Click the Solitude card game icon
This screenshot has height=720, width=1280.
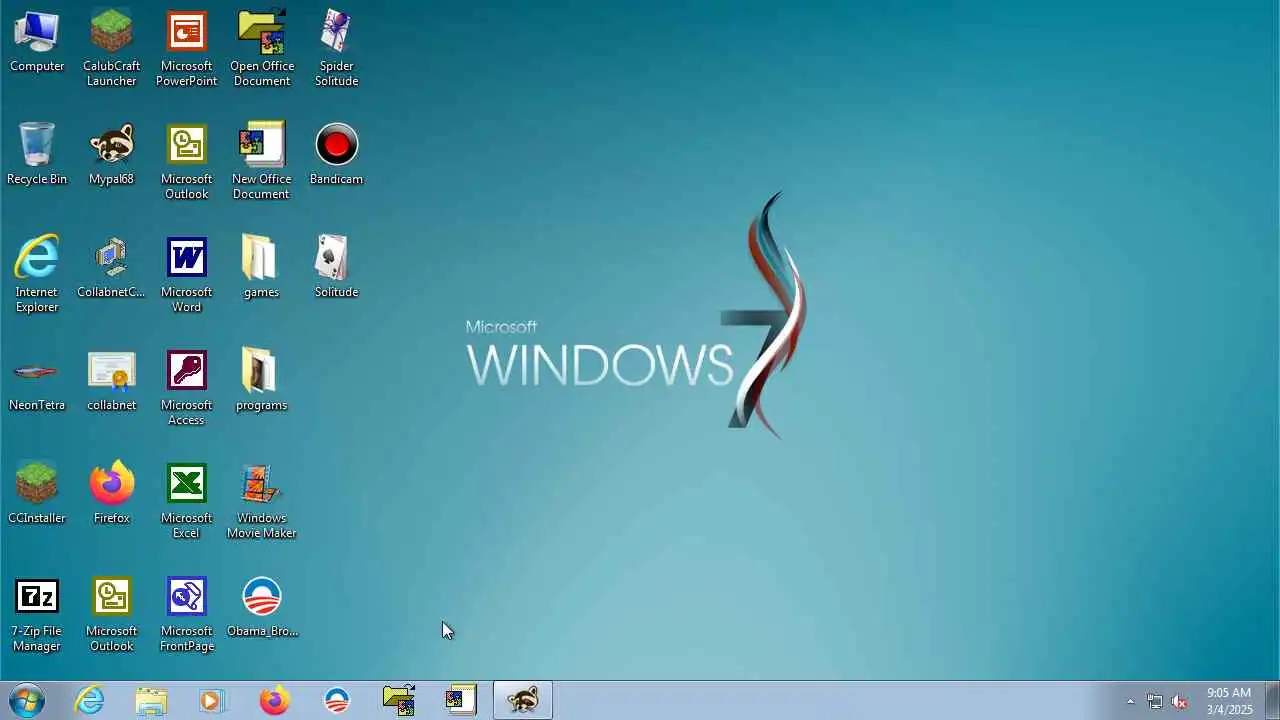[336, 267]
